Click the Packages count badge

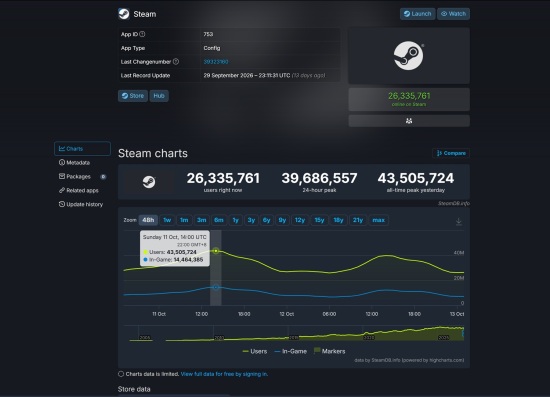click(x=103, y=177)
